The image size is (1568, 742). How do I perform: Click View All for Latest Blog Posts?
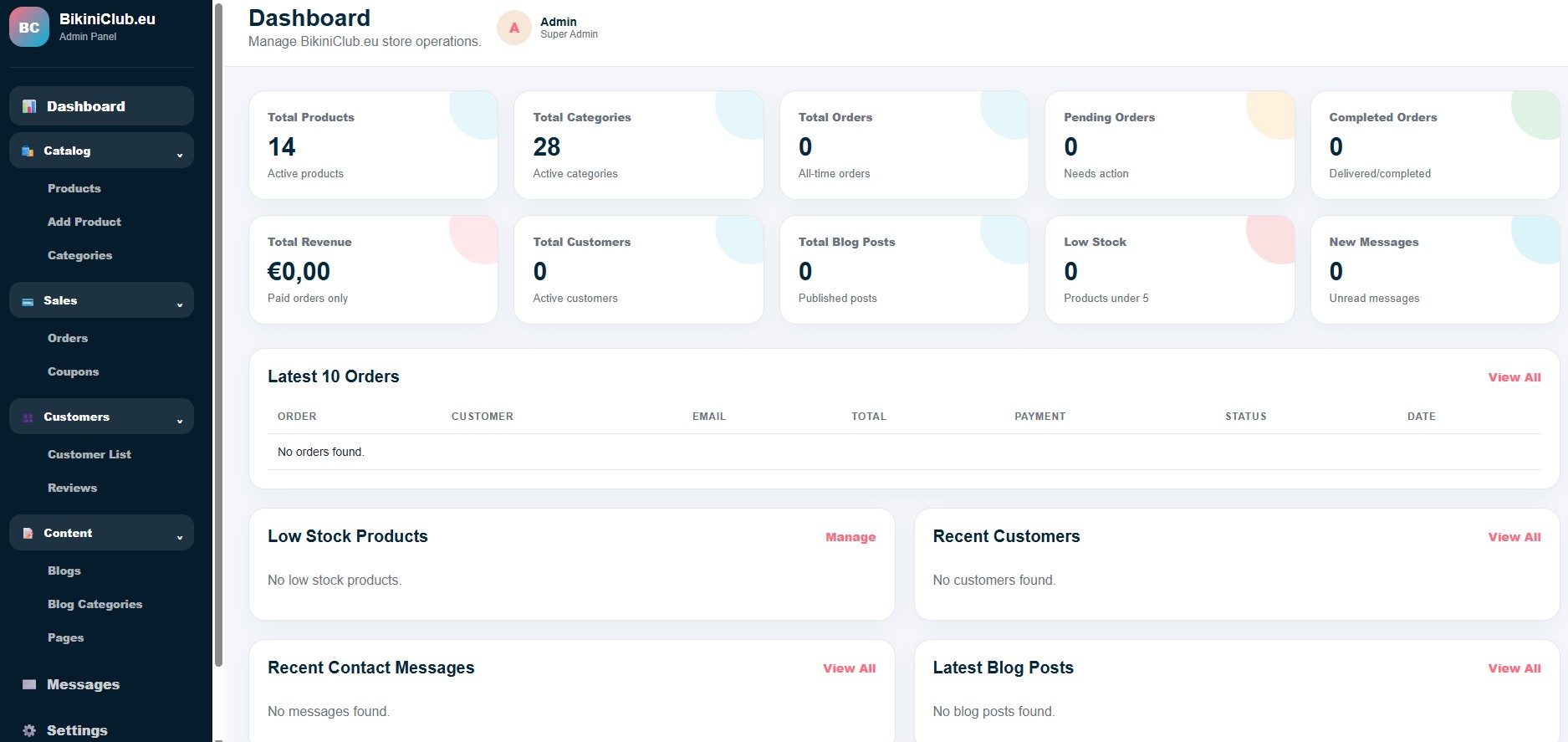1514,668
